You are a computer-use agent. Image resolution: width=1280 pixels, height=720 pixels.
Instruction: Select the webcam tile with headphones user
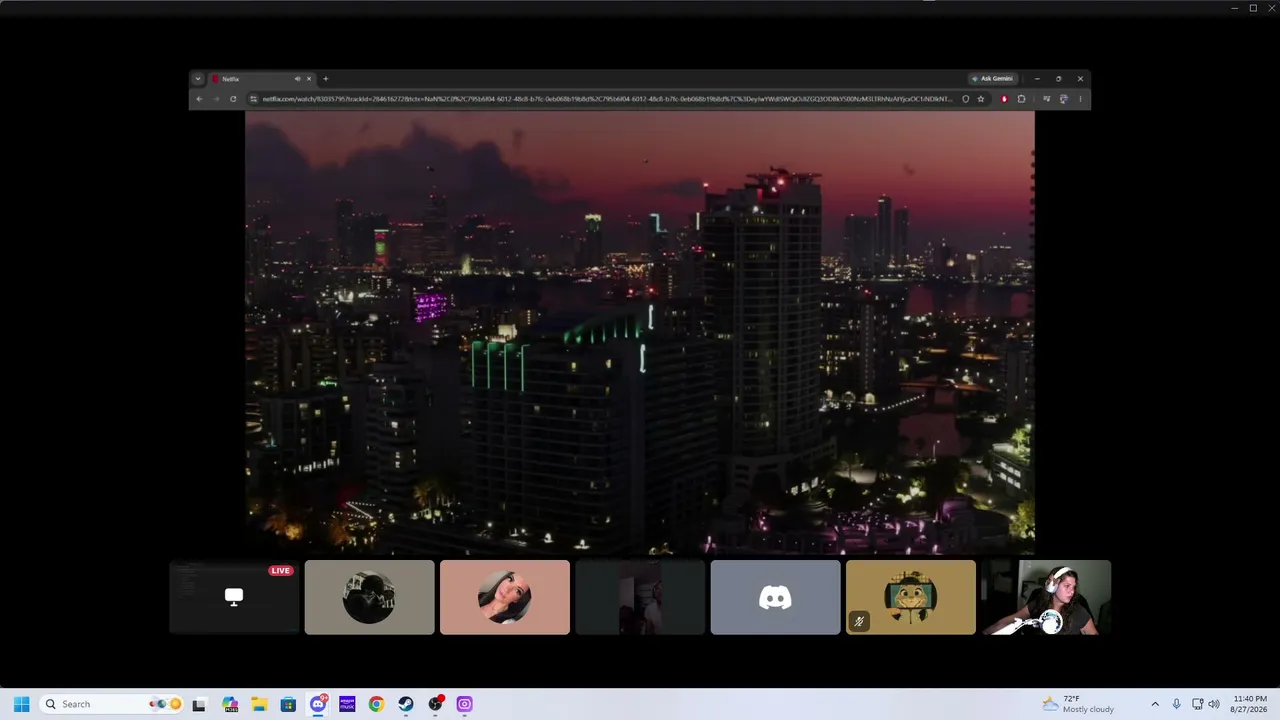click(1046, 597)
